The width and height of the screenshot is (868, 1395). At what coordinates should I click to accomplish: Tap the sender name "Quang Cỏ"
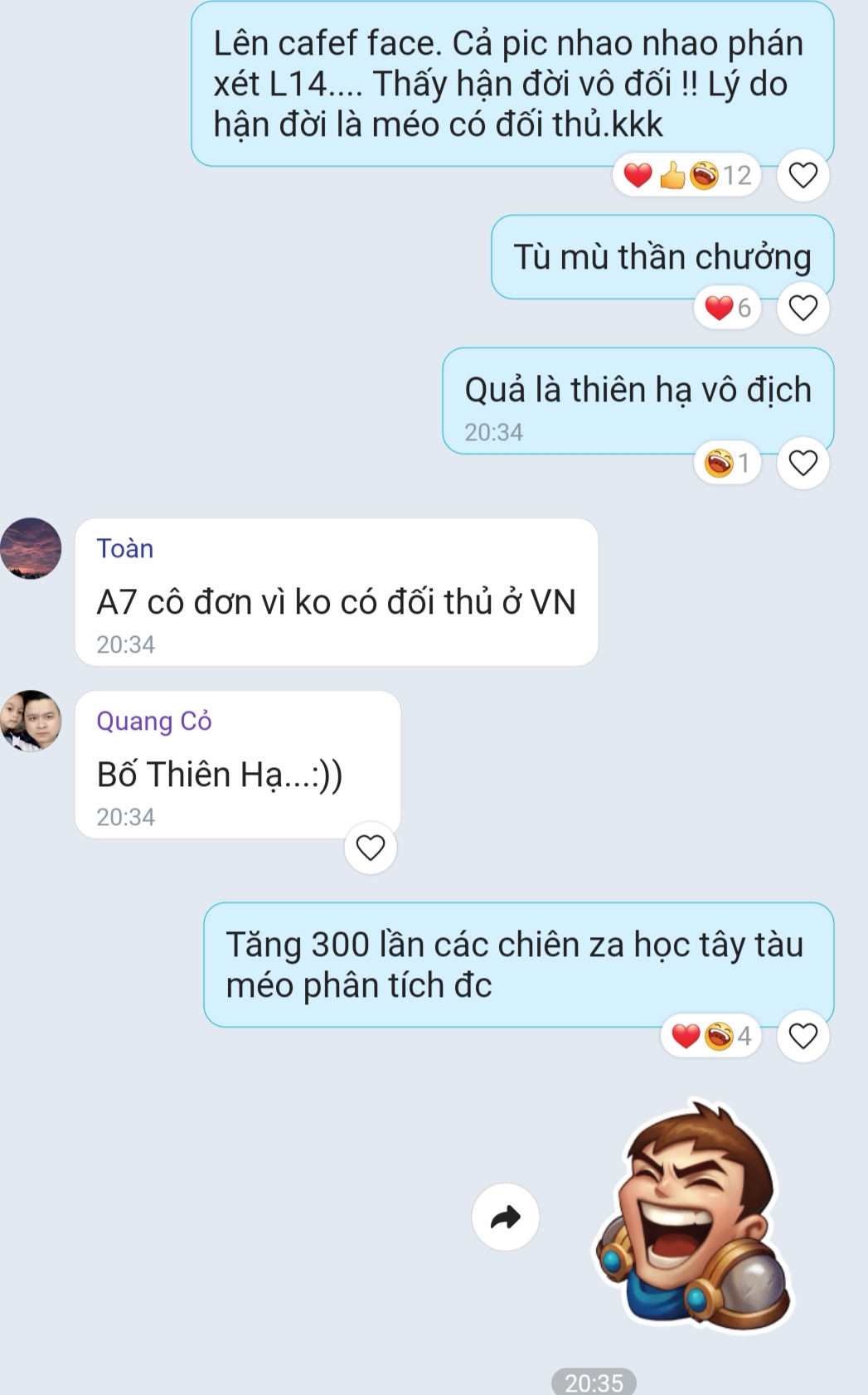click(154, 721)
